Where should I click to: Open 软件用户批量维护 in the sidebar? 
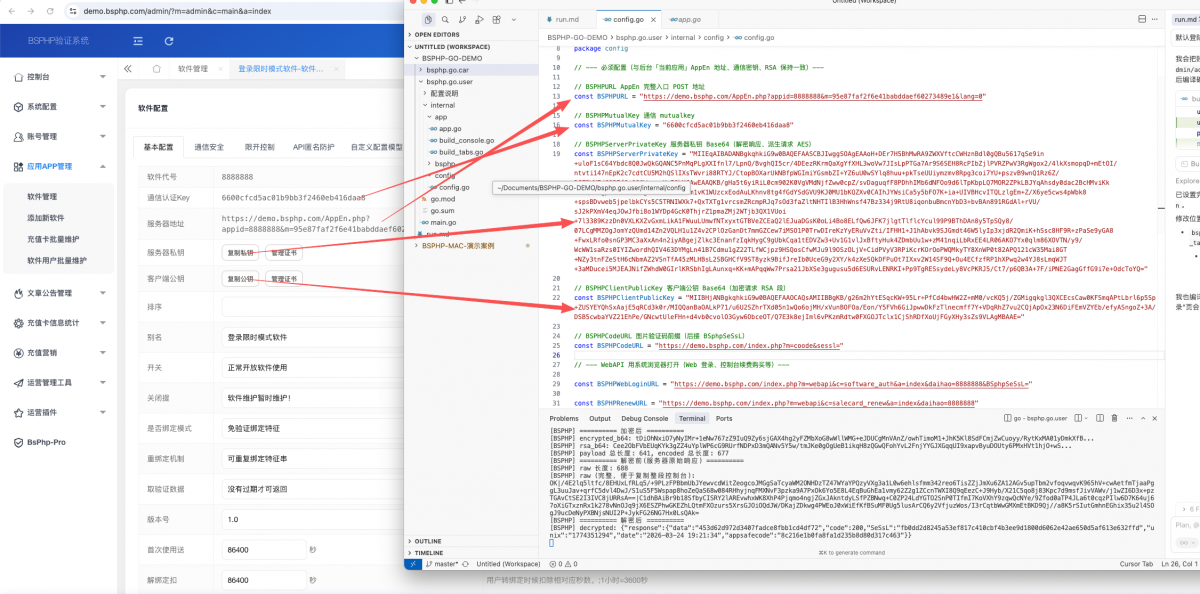pos(56,260)
